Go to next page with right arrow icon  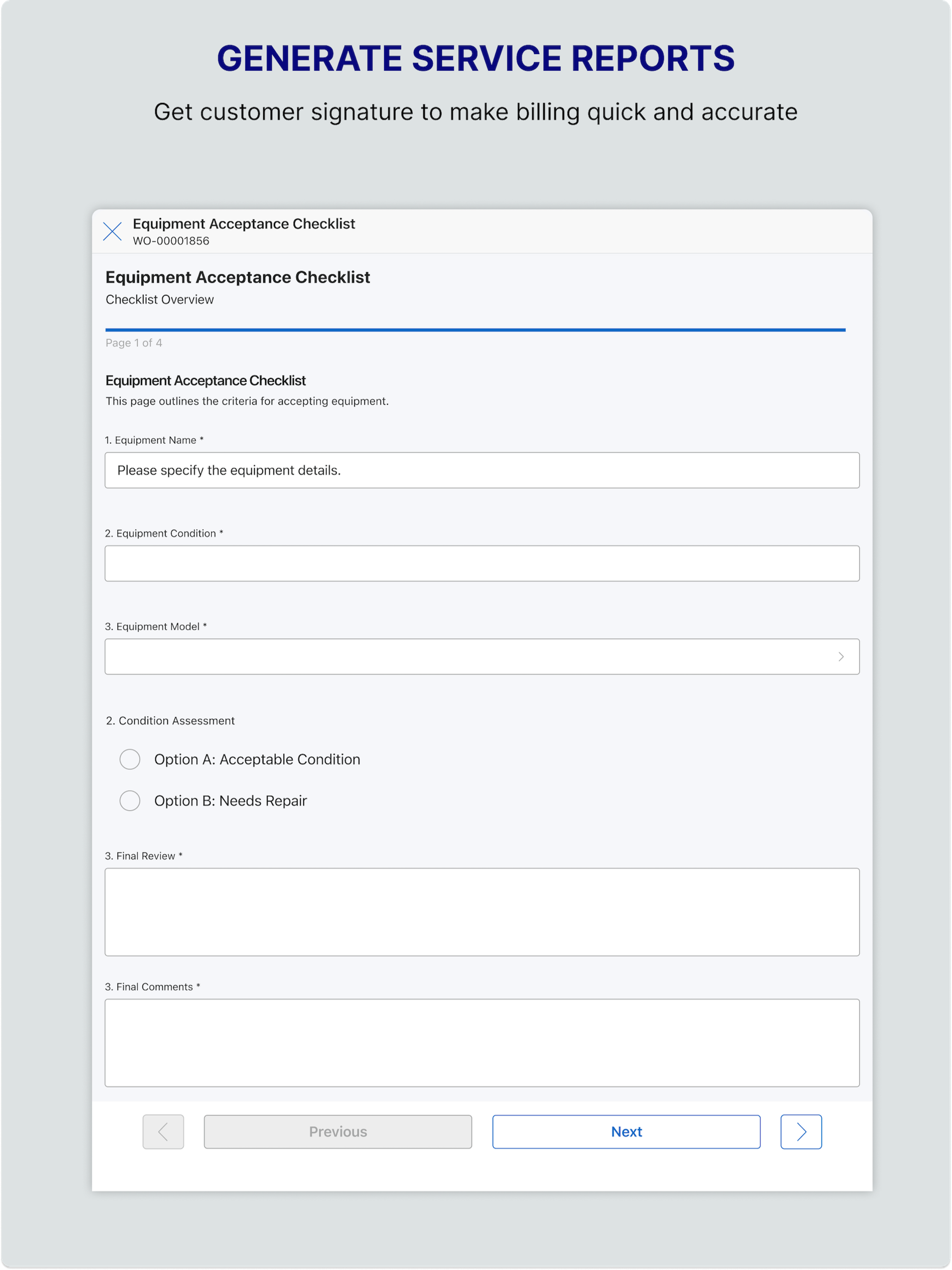(801, 1132)
